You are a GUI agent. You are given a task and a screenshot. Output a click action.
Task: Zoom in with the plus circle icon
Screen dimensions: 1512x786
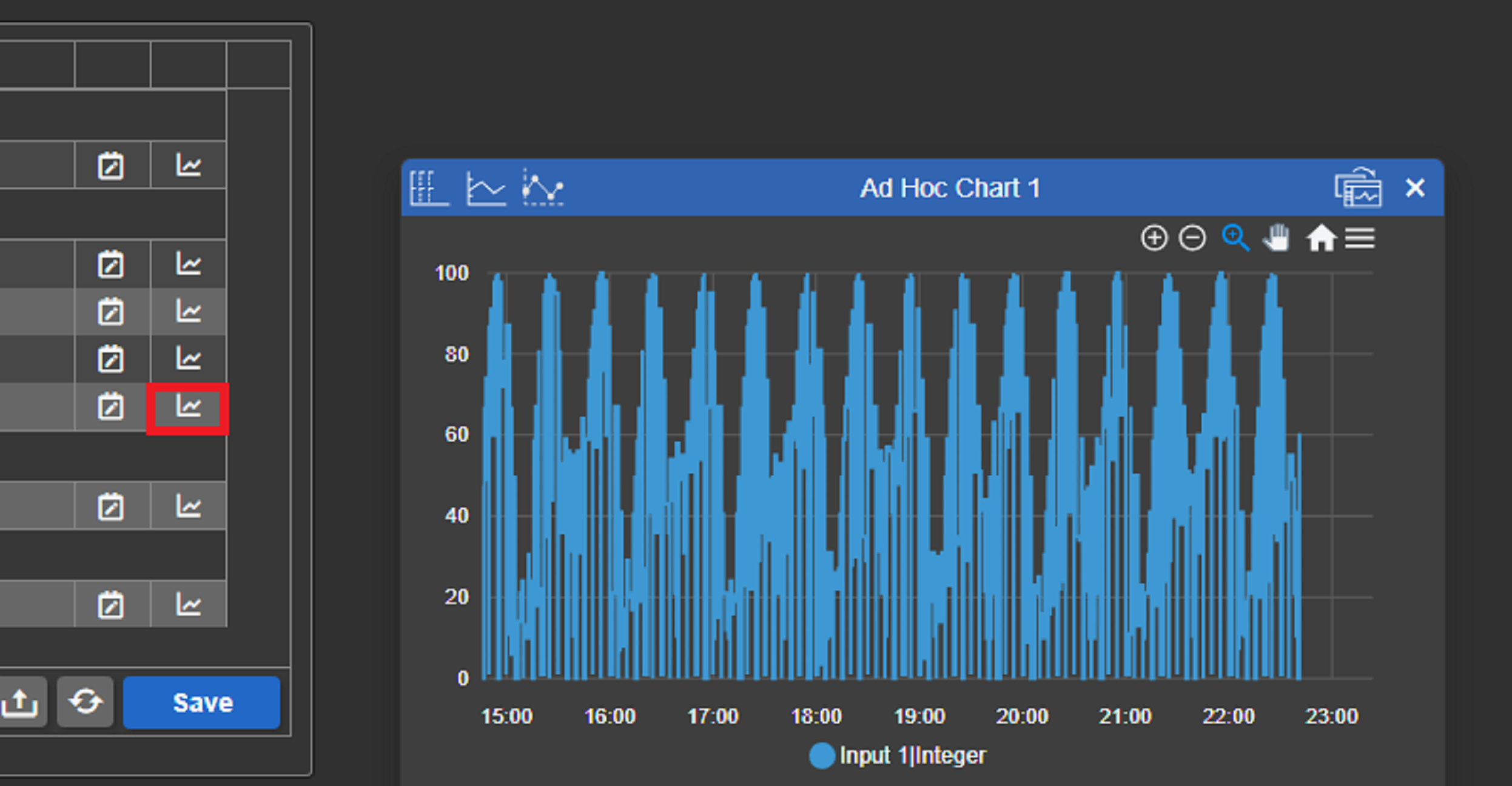pyautogui.click(x=1154, y=238)
